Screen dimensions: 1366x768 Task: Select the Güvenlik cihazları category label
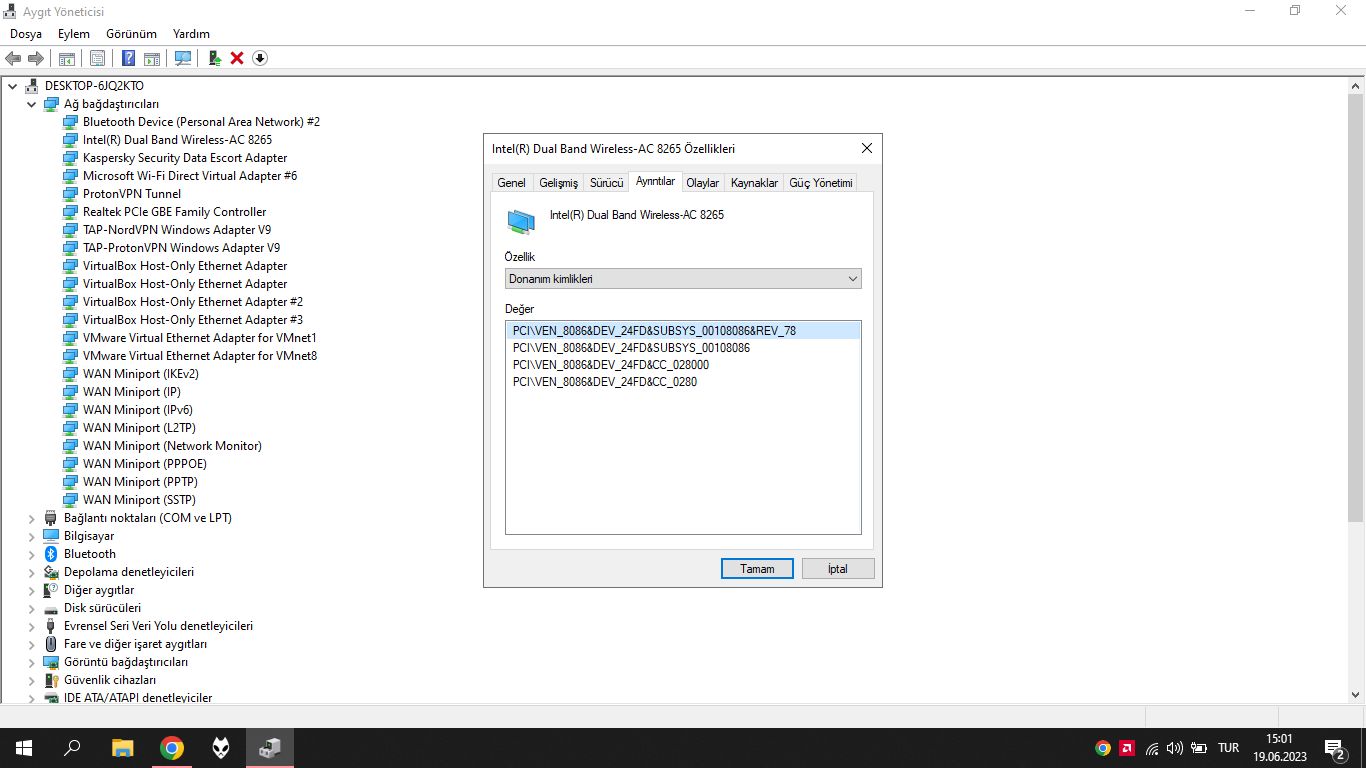pyautogui.click(x=110, y=680)
